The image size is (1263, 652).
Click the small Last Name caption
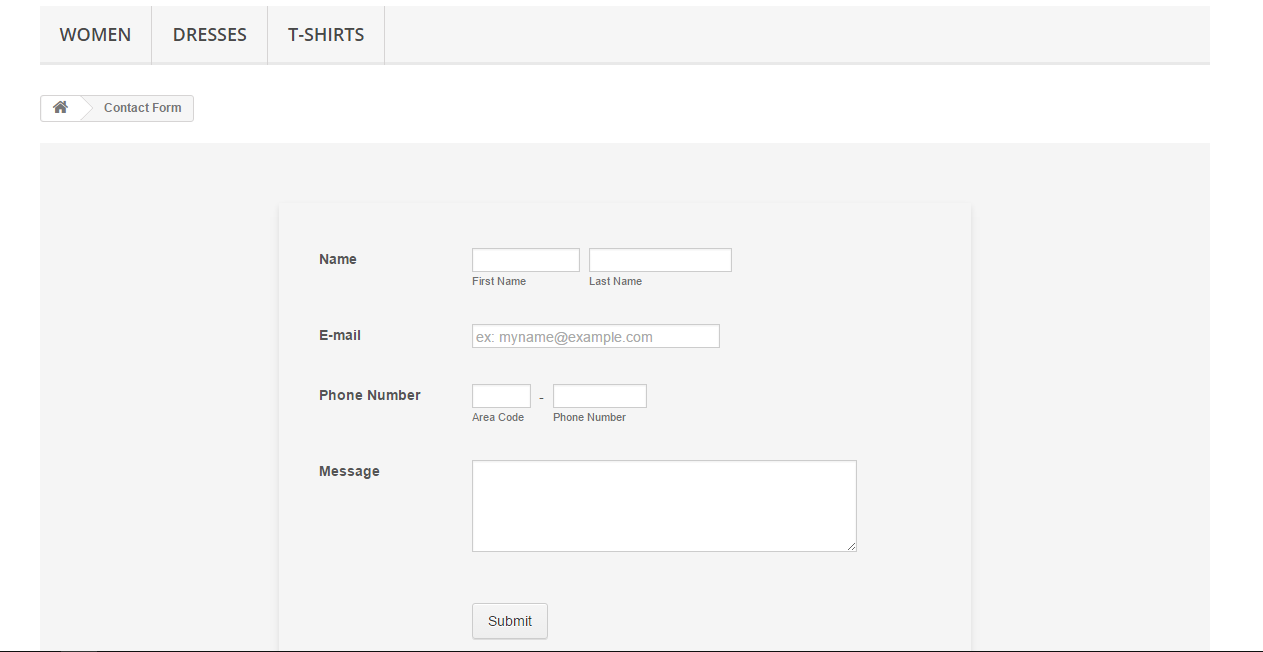tap(615, 282)
